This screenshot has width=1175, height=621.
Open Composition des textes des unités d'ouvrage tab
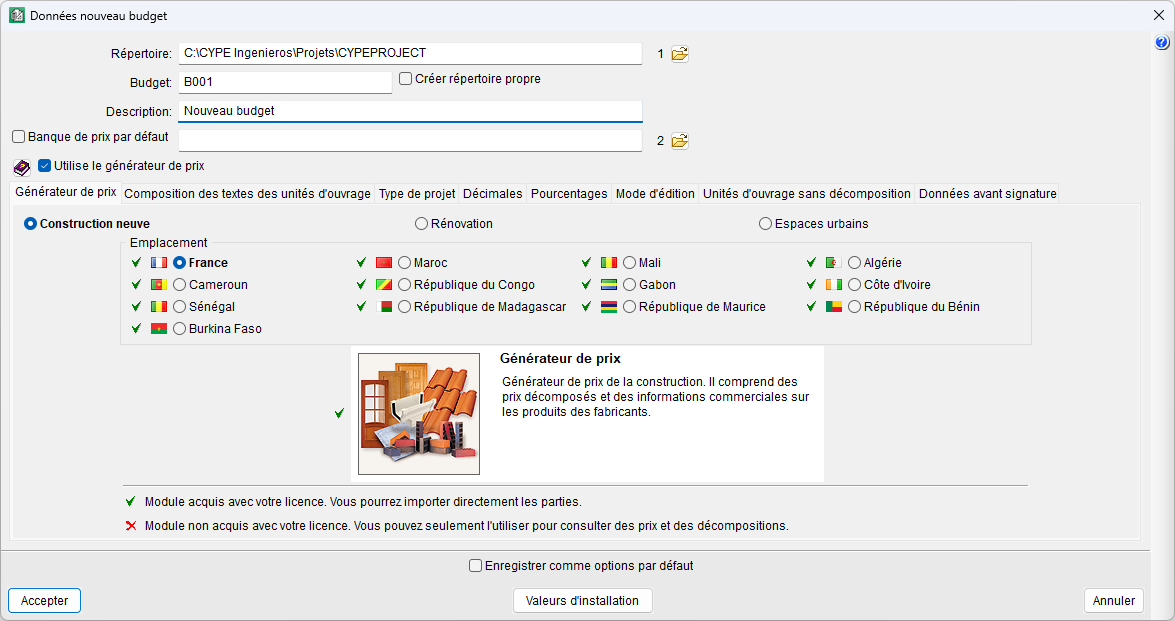(x=247, y=193)
